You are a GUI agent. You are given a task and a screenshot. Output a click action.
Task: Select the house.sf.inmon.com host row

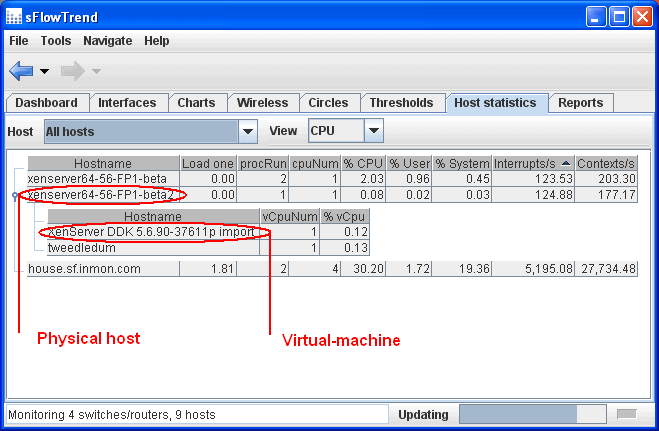click(332, 269)
